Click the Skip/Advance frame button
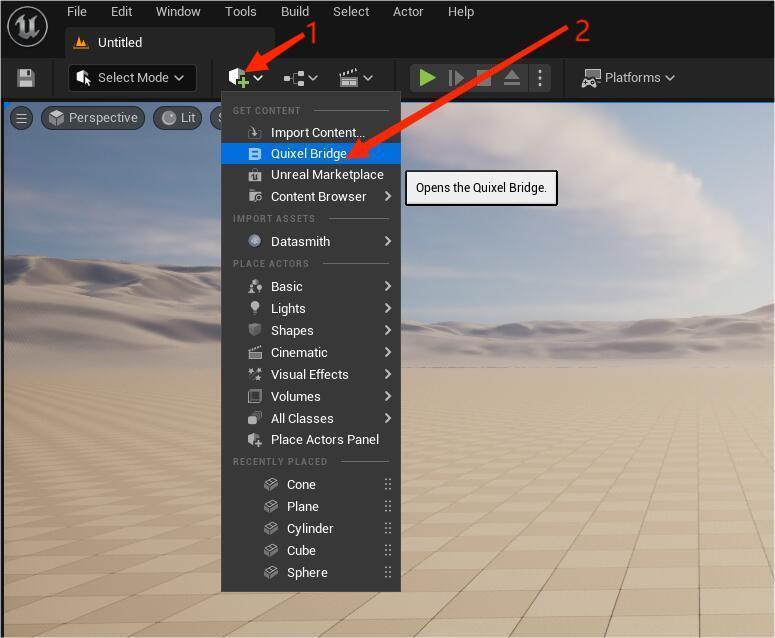Image resolution: width=775 pixels, height=638 pixels. [x=456, y=78]
